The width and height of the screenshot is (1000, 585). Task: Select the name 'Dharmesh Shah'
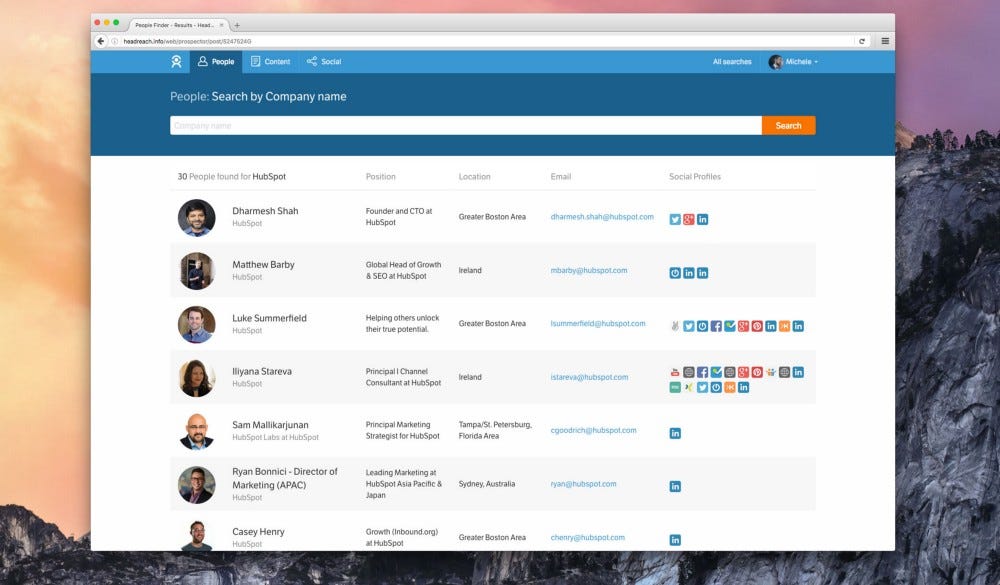[x=265, y=211]
